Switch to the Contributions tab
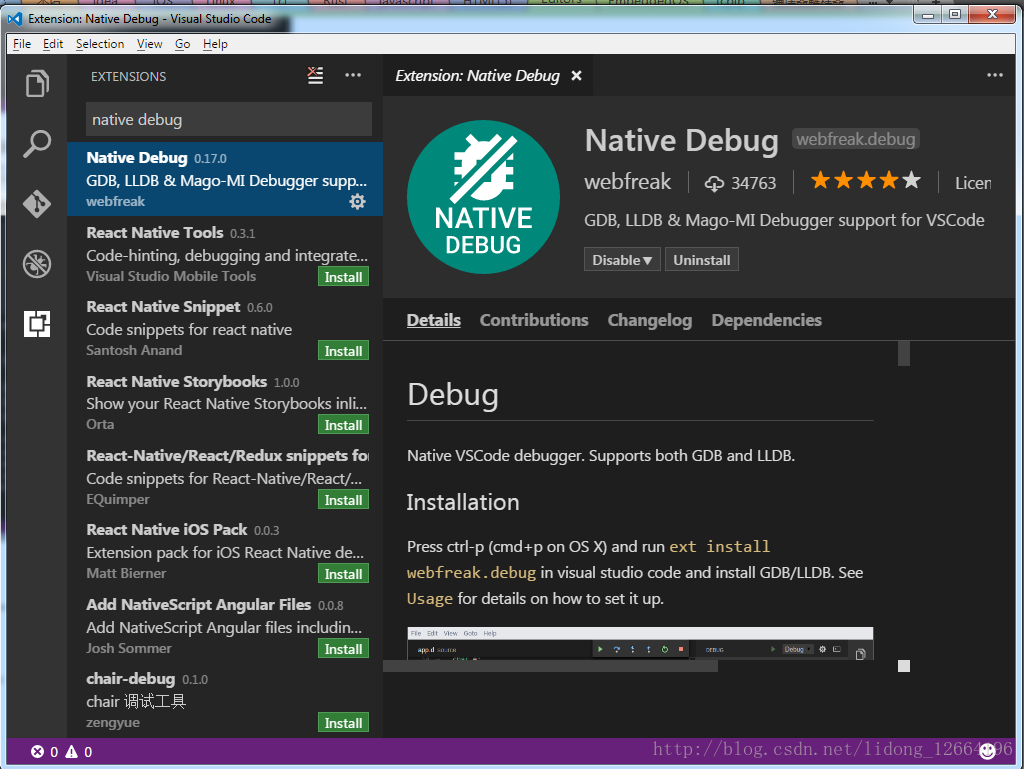Viewport: 1024px width, 769px height. click(534, 320)
